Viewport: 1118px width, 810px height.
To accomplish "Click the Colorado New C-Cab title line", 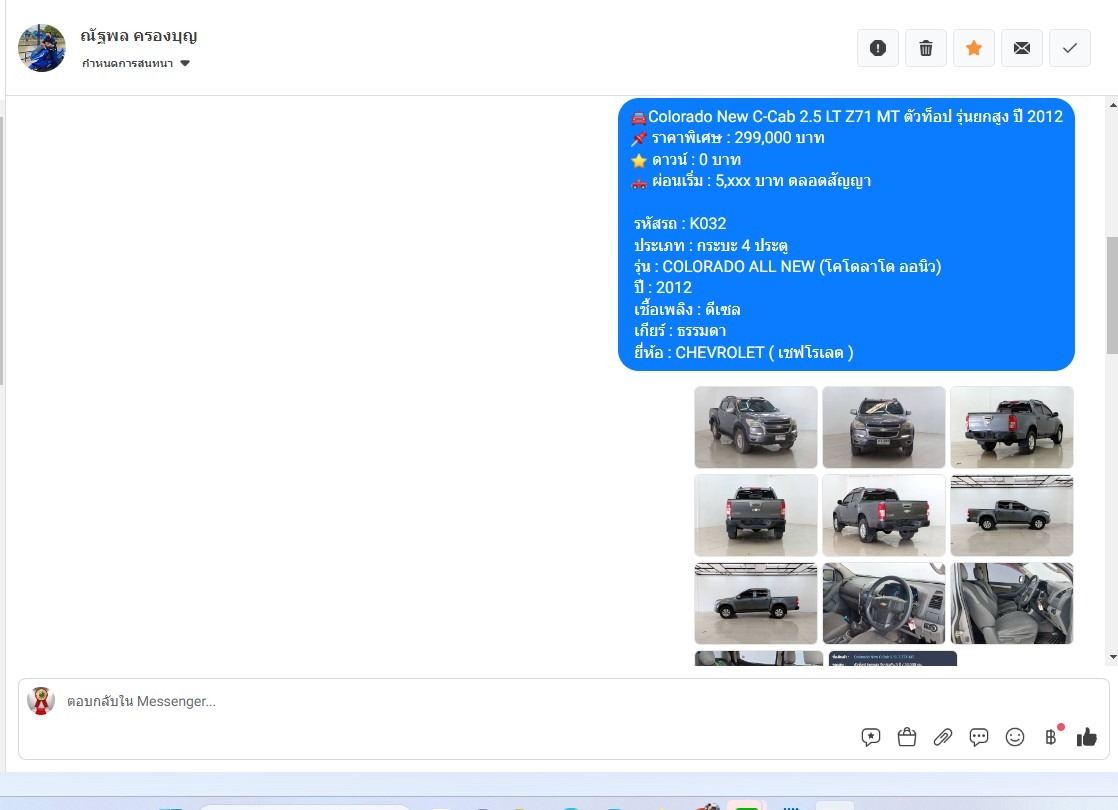I will coord(847,116).
